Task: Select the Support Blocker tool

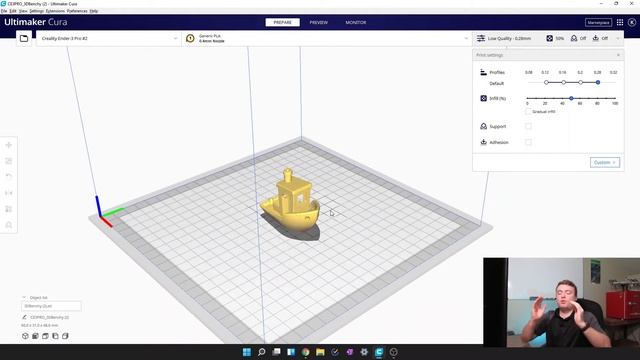Action: pos(9,225)
